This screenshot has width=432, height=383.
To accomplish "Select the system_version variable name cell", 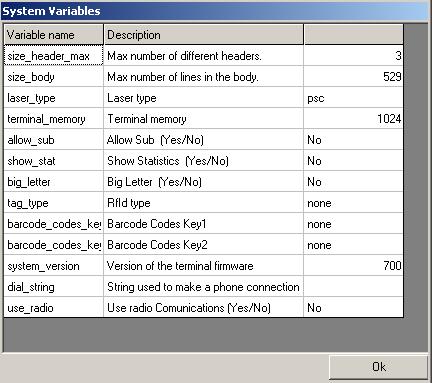I will pos(54,266).
